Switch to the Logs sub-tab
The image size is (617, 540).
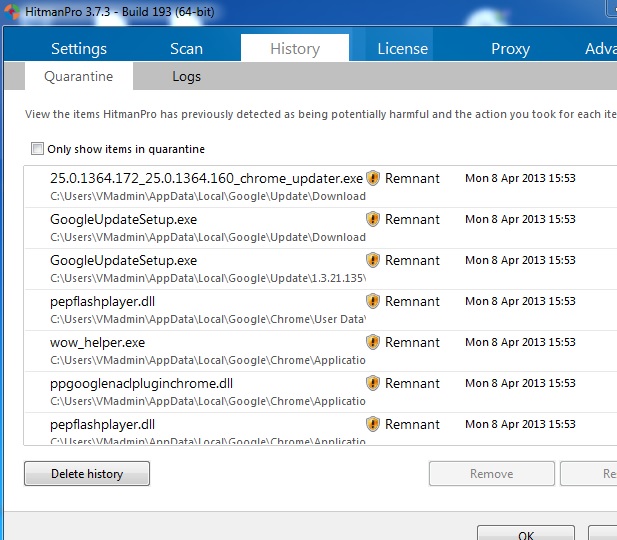[187, 76]
